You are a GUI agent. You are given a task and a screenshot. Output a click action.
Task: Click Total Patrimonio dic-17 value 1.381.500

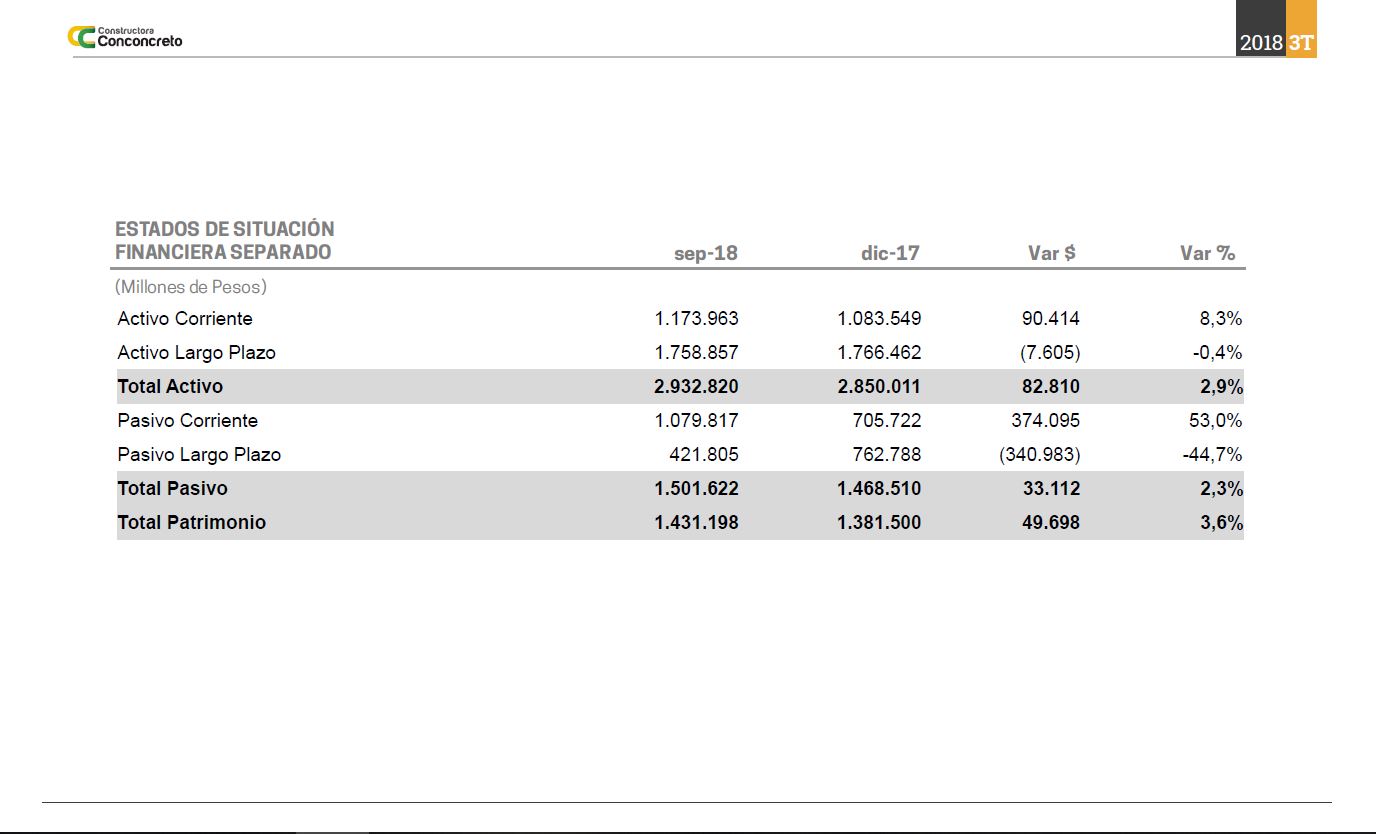[879, 522]
